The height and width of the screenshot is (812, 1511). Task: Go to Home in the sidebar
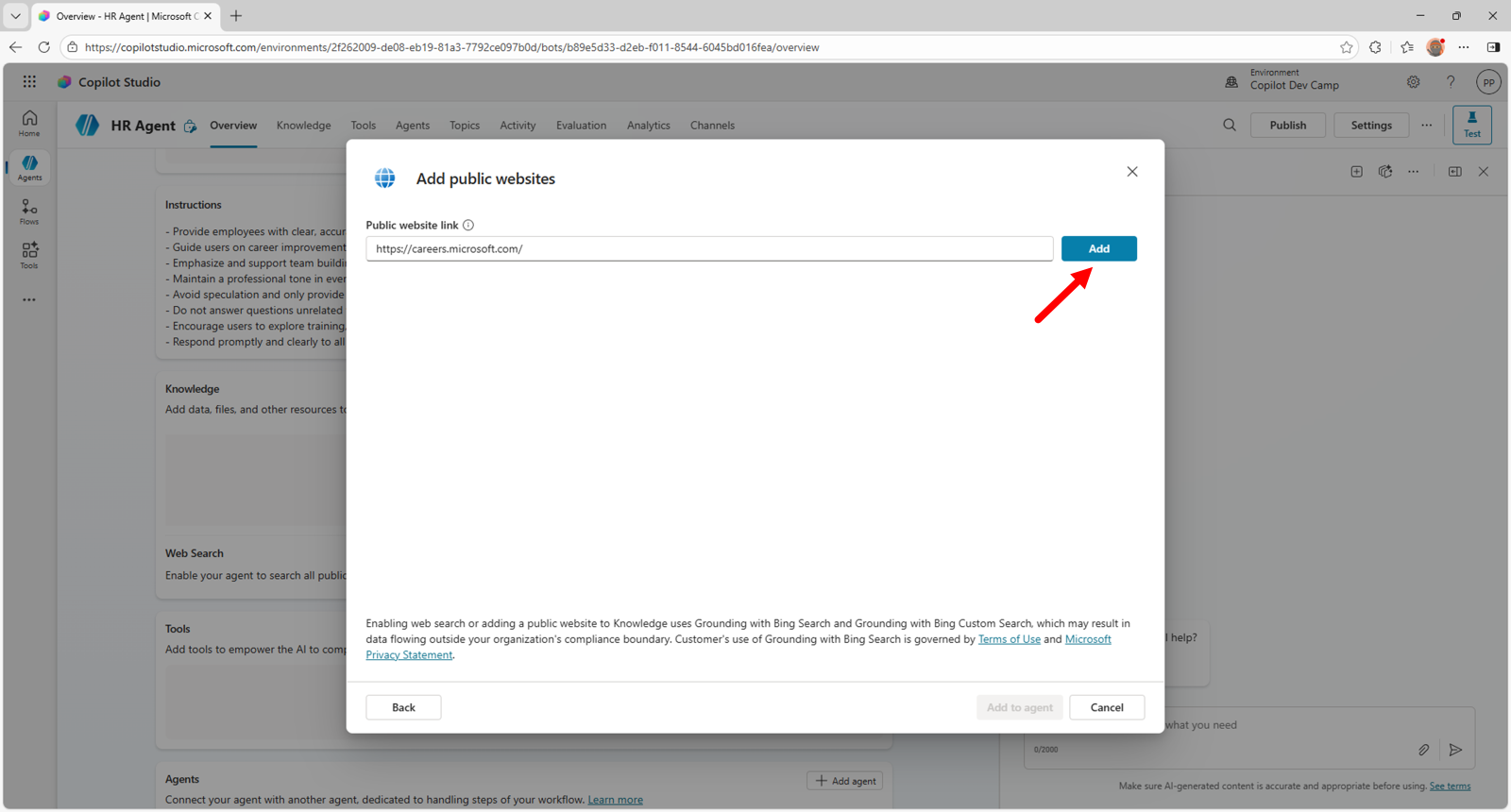(x=29, y=124)
